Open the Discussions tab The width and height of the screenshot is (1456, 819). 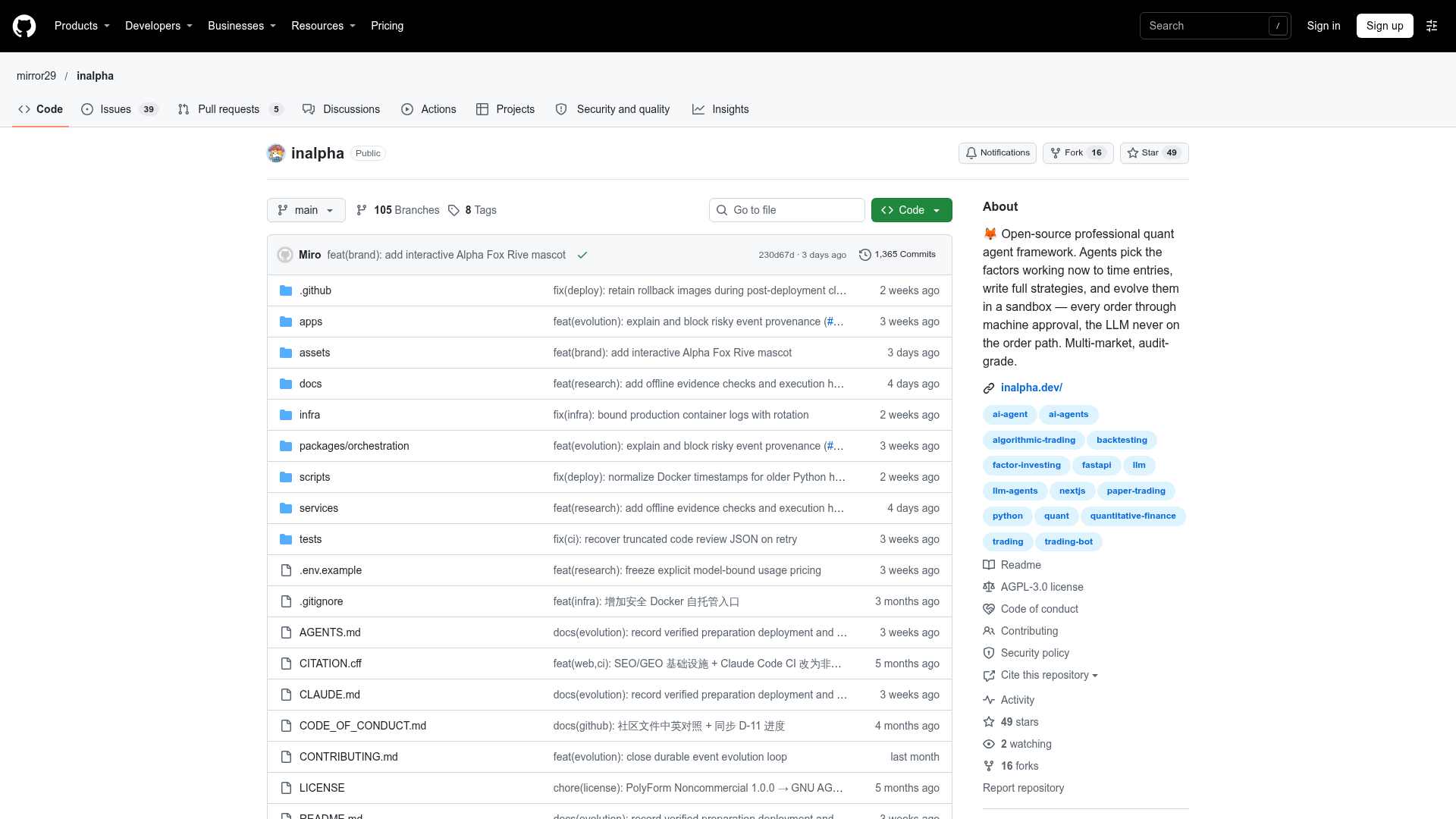[x=341, y=109]
